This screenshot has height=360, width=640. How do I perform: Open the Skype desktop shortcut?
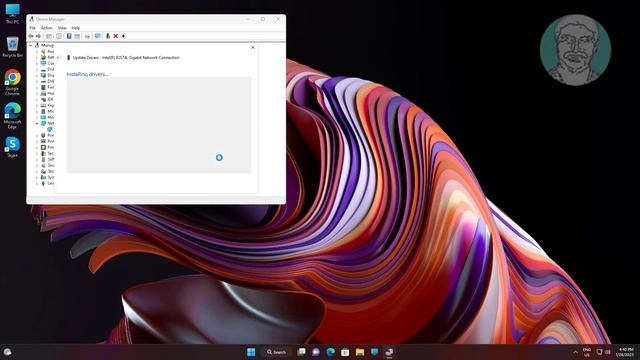tap(12, 147)
